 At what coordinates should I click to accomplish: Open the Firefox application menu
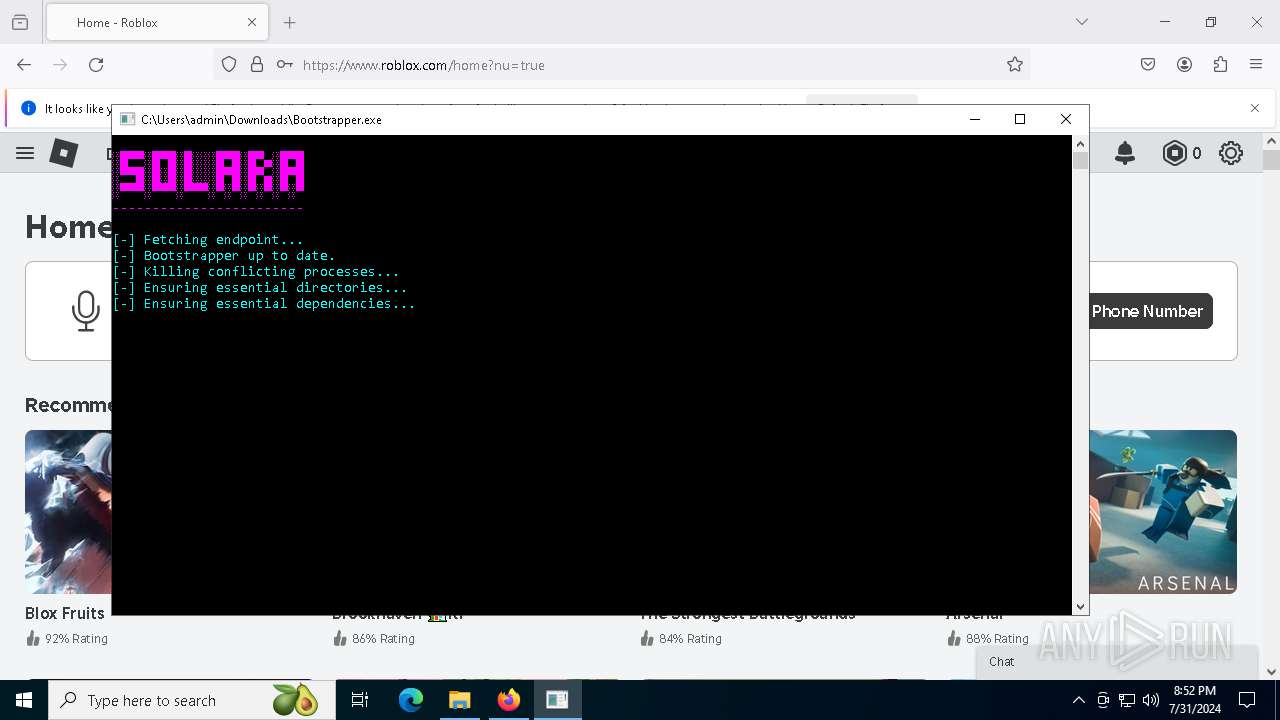pyautogui.click(x=1256, y=65)
